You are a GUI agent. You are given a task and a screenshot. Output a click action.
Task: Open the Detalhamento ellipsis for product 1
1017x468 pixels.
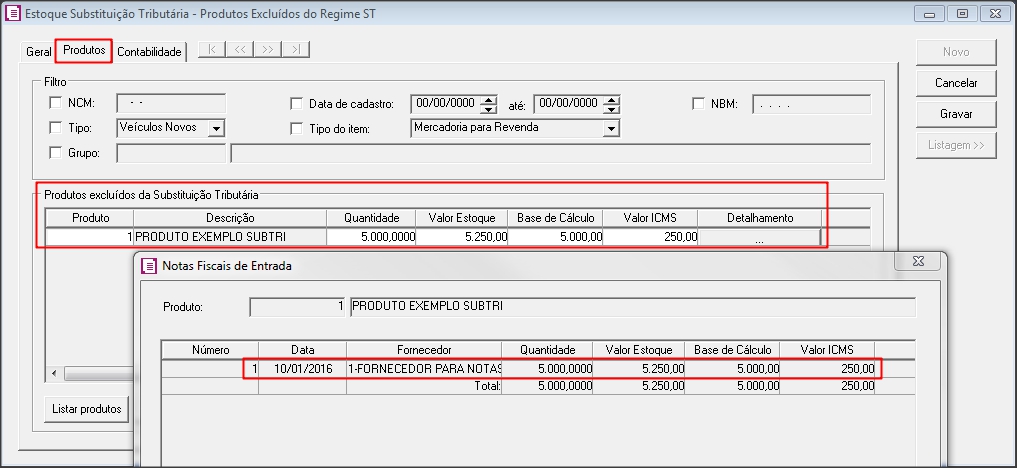click(x=759, y=237)
